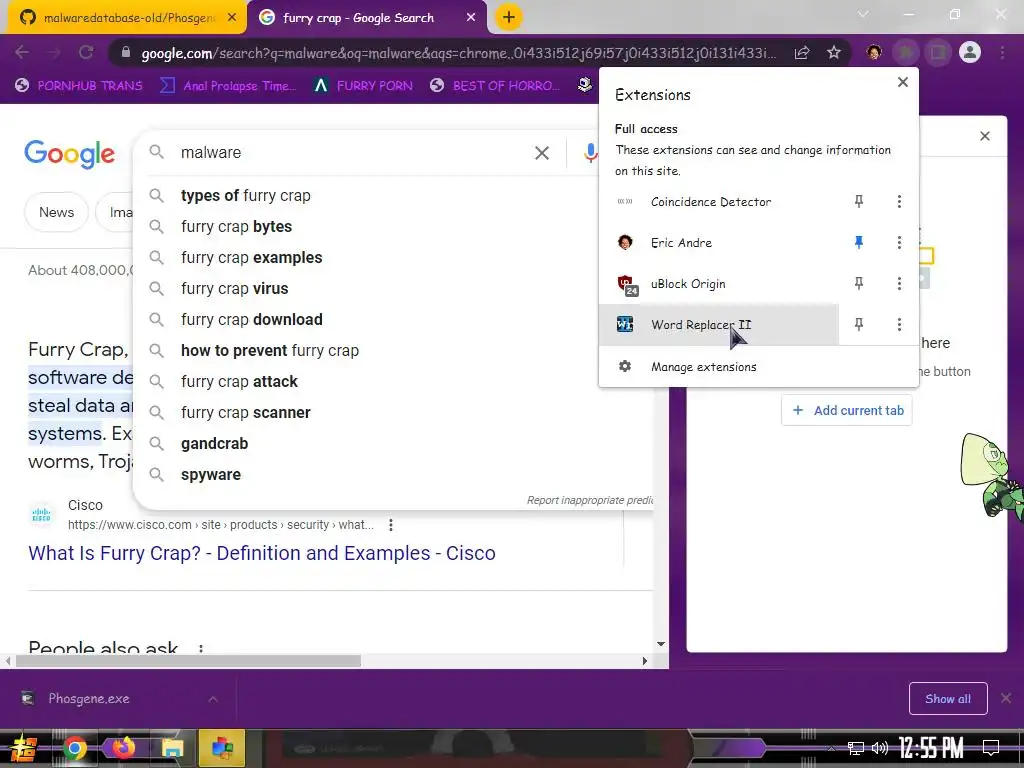
Task: Open What Is Furry Crap? Cisco result
Action: 262,553
